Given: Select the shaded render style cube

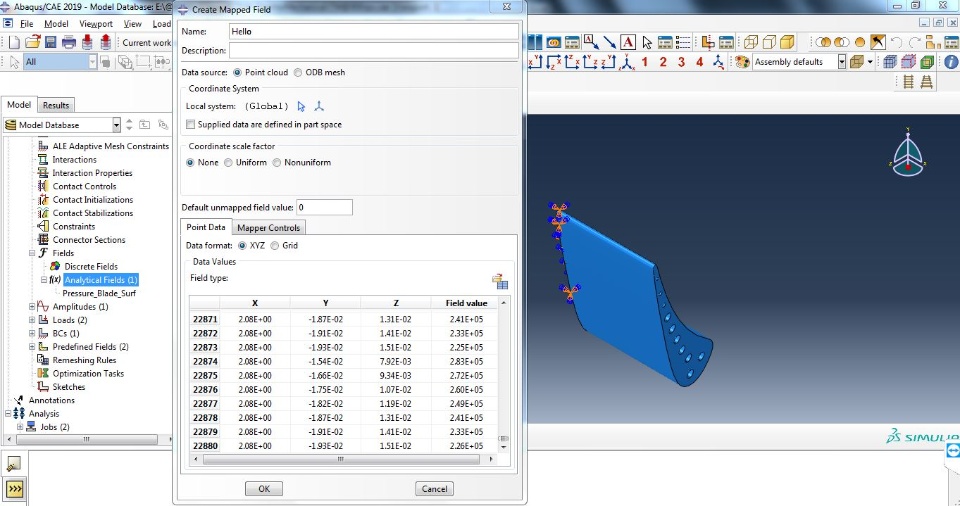Looking at the screenshot, I should coord(787,42).
